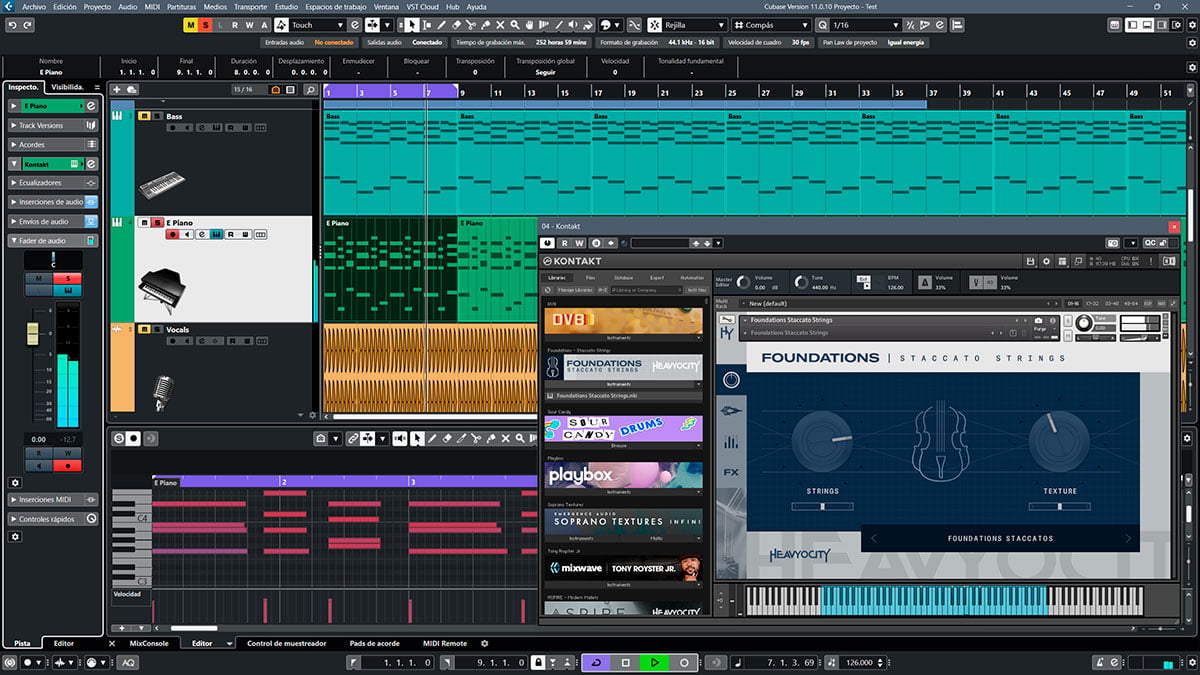Open the Archivo menu

coord(34,6)
